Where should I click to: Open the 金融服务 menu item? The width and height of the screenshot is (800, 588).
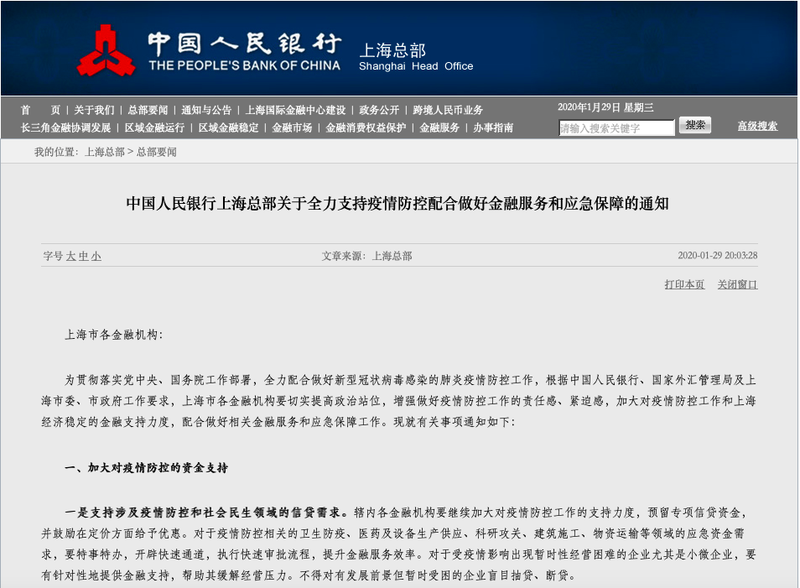(x=439, y=128)
